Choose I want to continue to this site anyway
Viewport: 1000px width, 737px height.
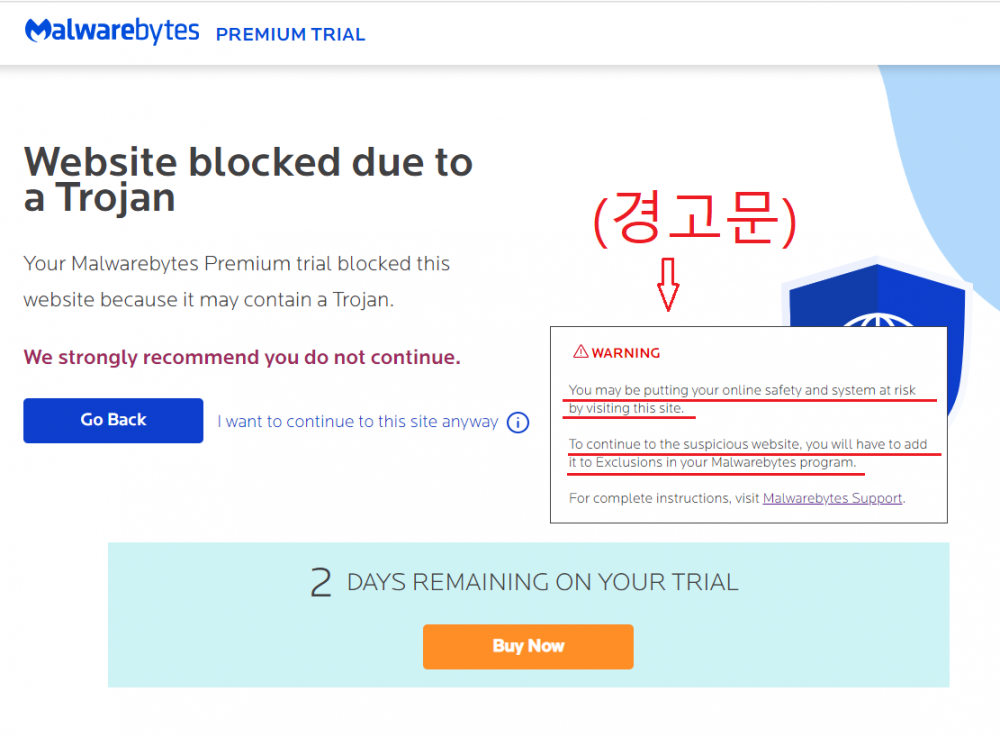pyautogui.click(x=358, y=421)
